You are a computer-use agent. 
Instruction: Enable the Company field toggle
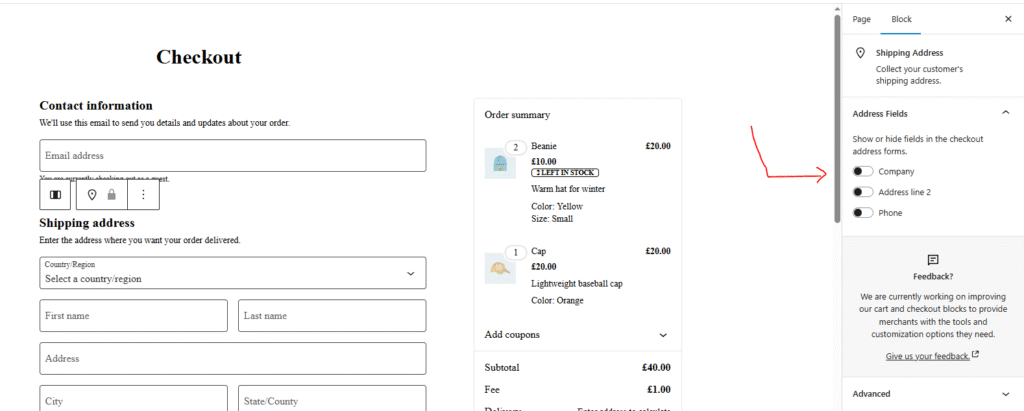click(863, 171)
